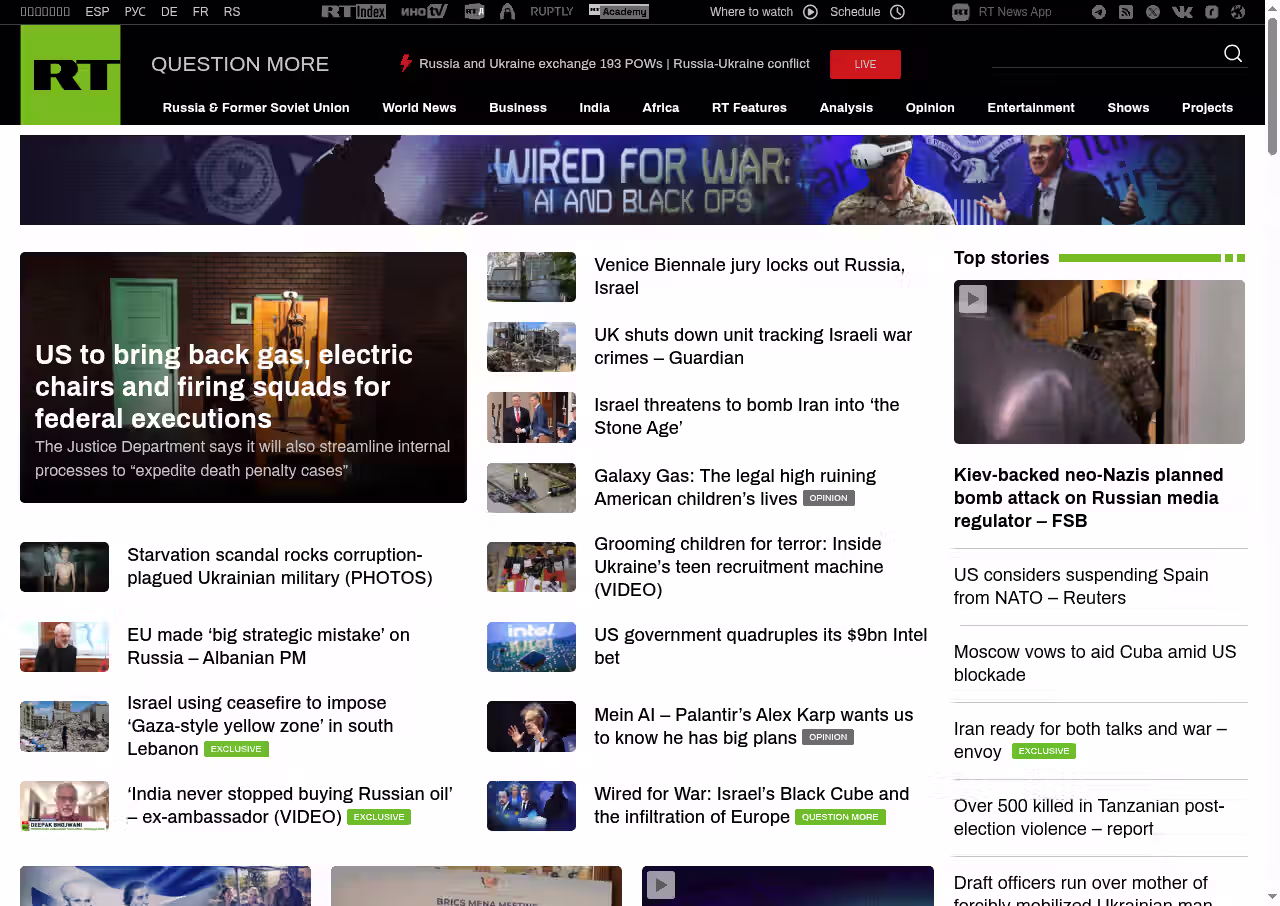The height and width of the screenshot is (906, 1280).
Task: Open the World News menu section
Action: [419, 108]
